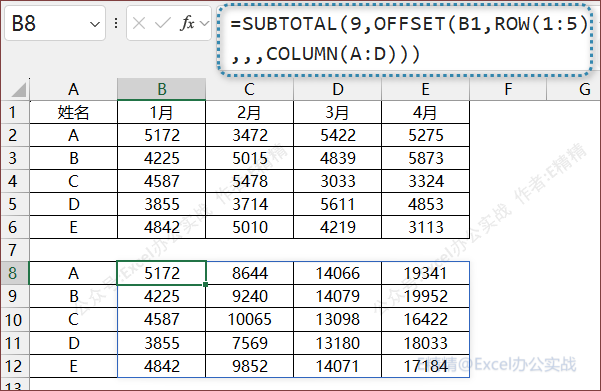Click the 3月 header cell
The height and width of the screenshot is (391, 601).
pyautogui.click(x=338, y=112)
